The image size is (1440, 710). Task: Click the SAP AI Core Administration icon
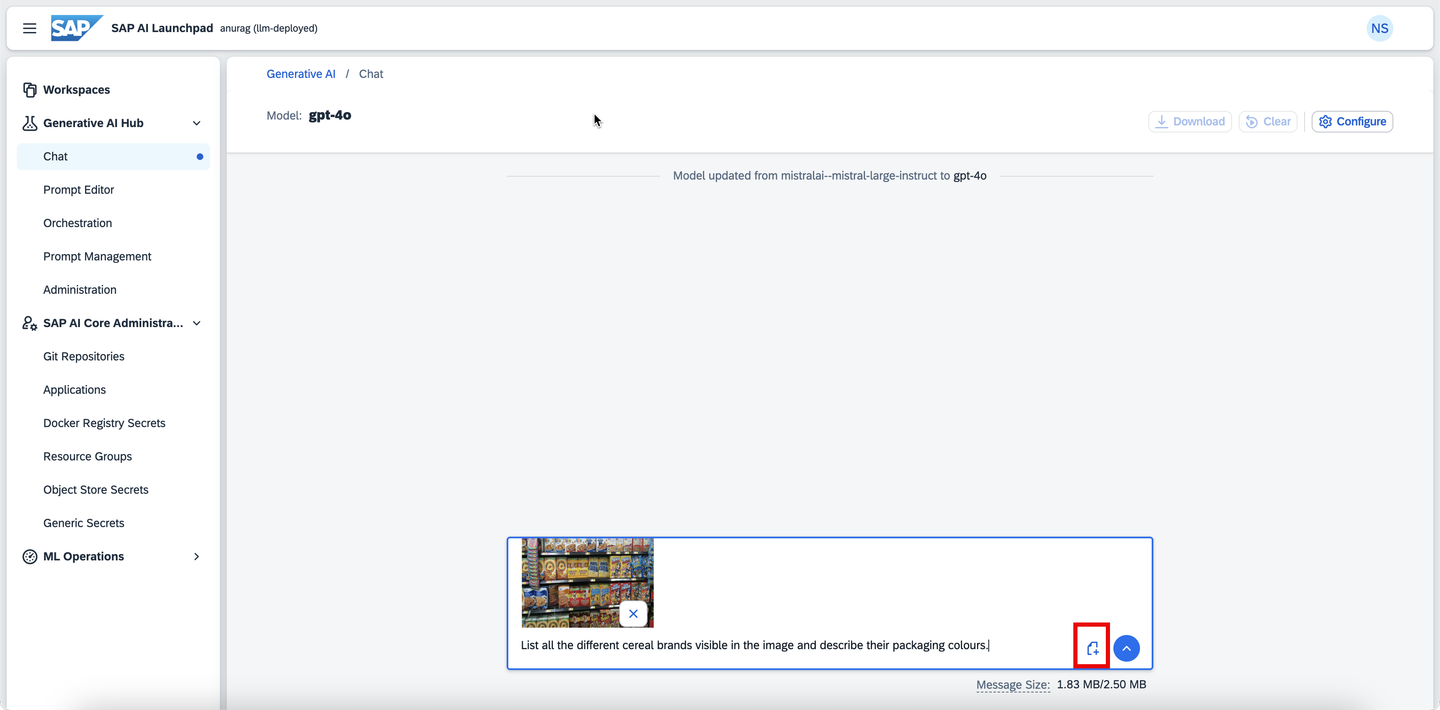[x=30, y=323]
